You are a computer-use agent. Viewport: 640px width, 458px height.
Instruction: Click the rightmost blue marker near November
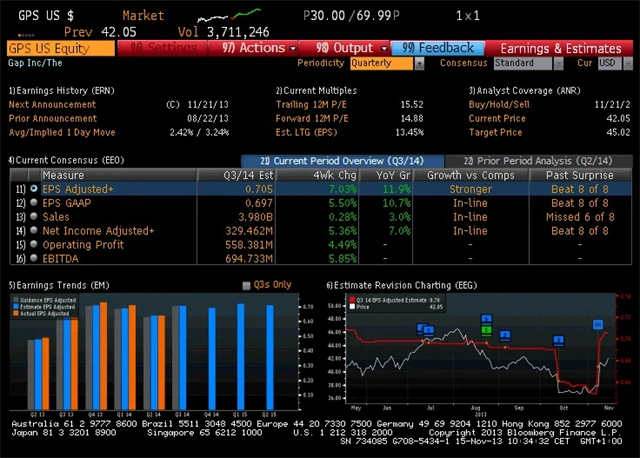point(598,324)
